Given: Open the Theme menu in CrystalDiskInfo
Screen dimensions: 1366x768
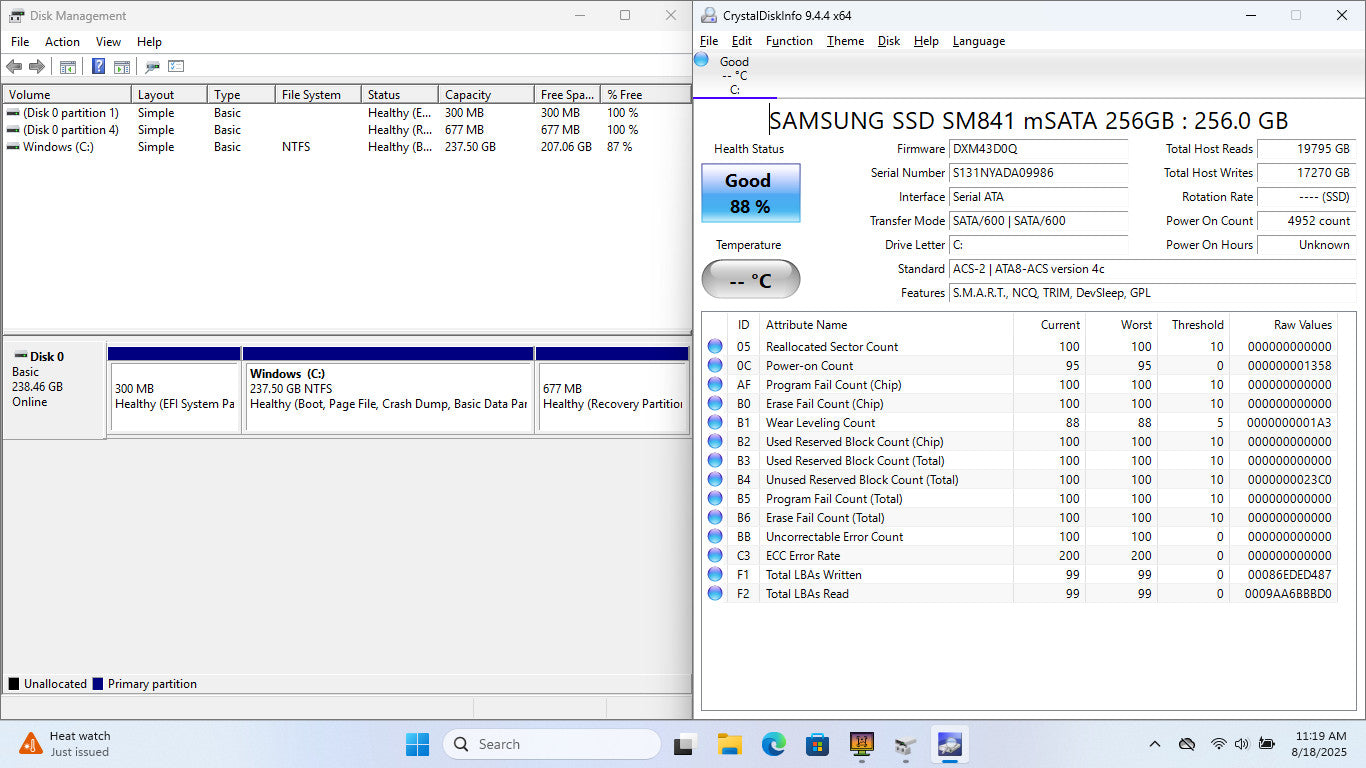Looking at the screenshot, I should 845,41.
